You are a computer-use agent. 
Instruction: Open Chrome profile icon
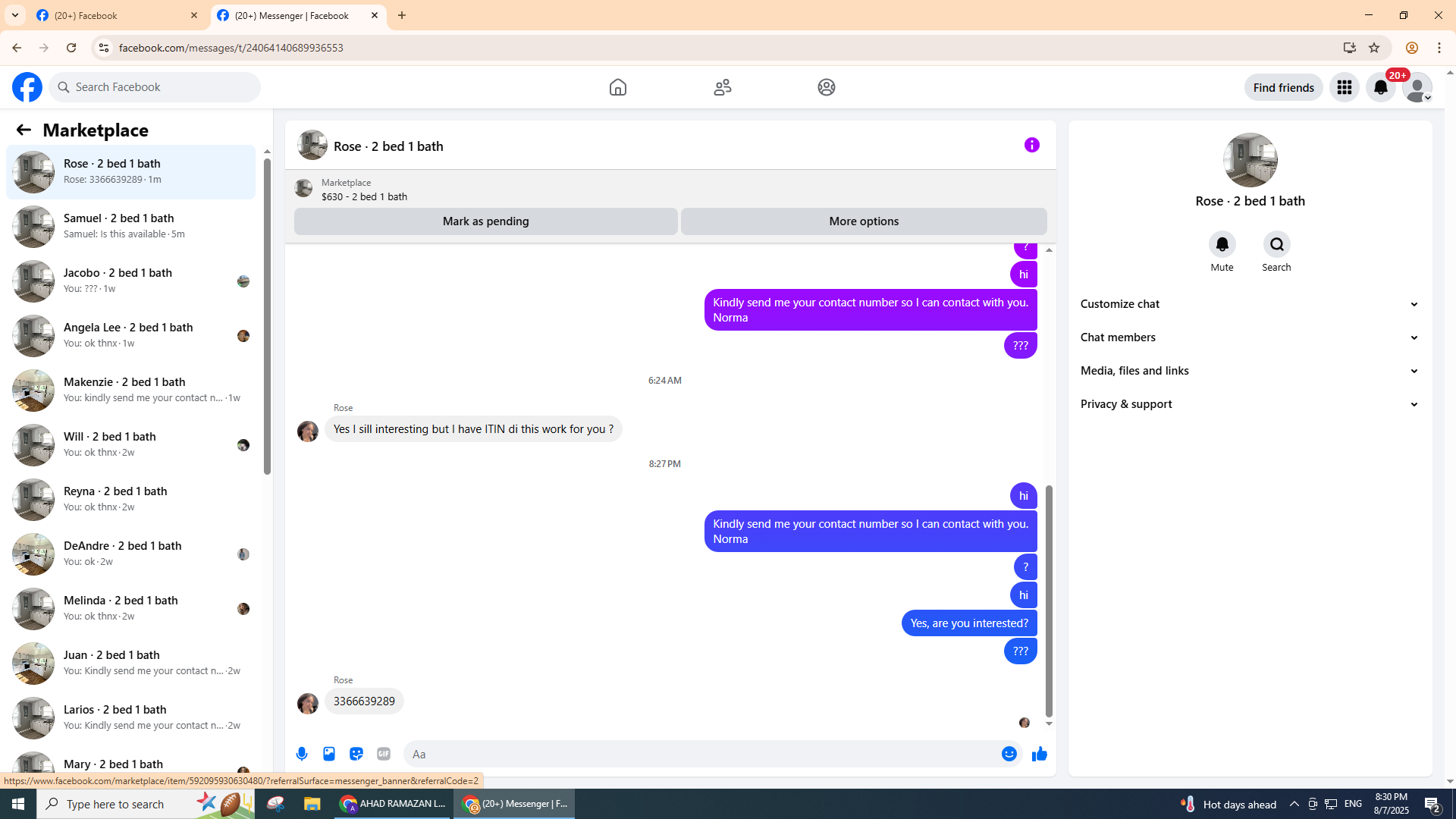tap(1412, 48)
